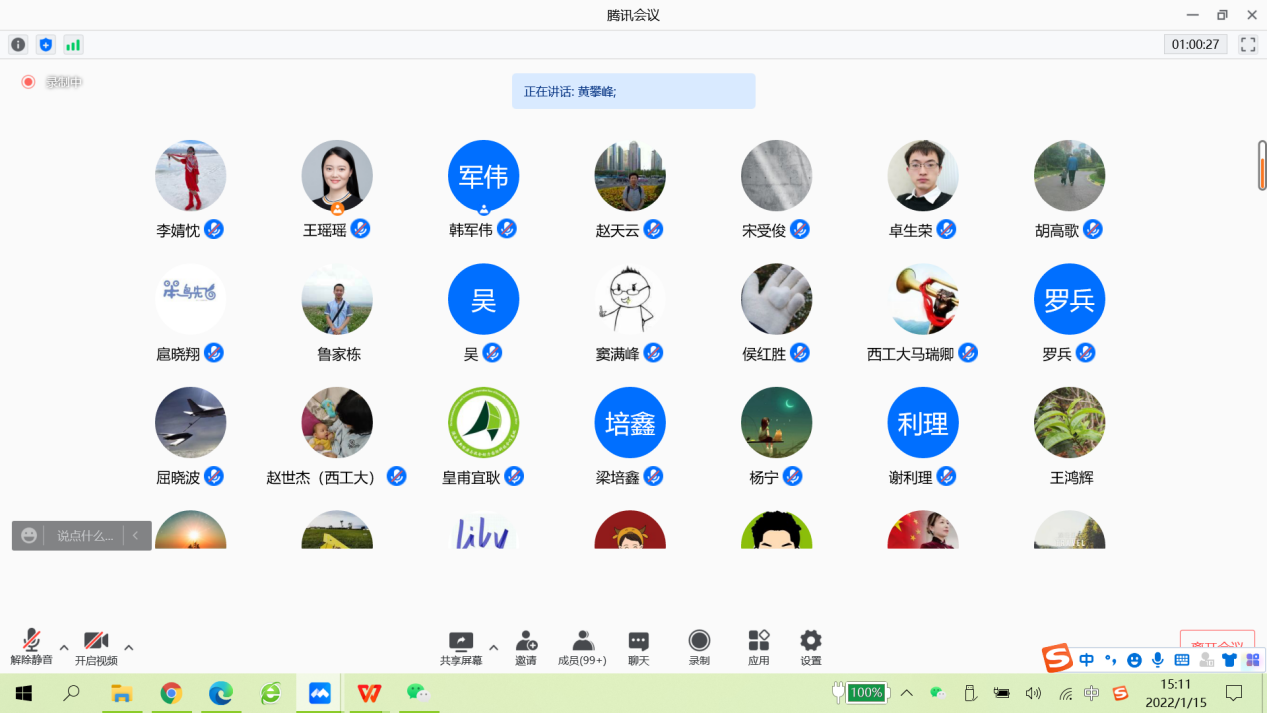Click the 离开会议 leave meeting button
The image size is (1267, 713).
[1217, 642]
